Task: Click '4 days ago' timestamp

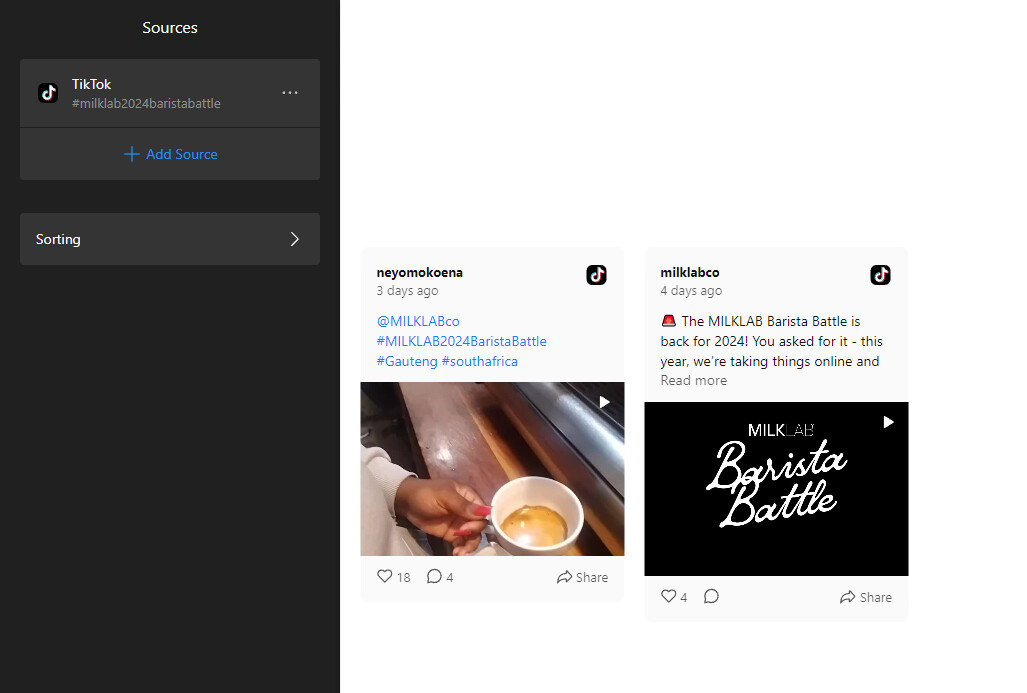Action: pyautogui.click(x=691, y=291)
